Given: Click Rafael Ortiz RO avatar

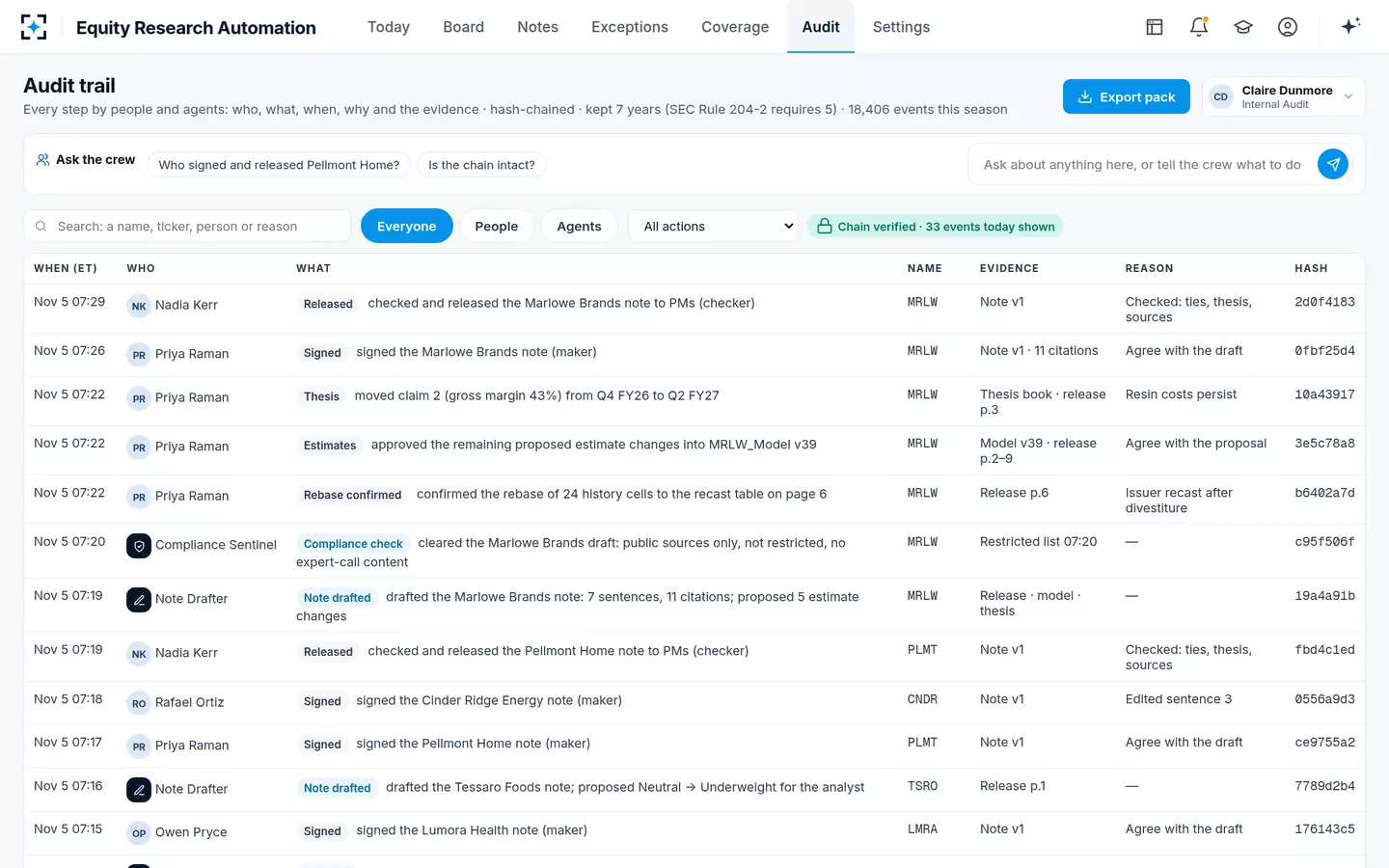Looking at the screenshot, I should 139,703.
